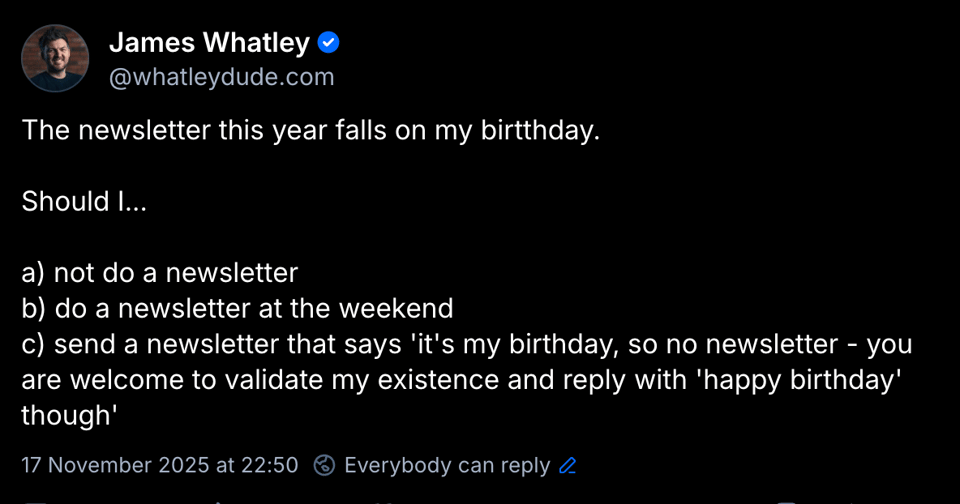Click the 'Should I...' line
The image size is (960, 504).
click(x=84, y=201)
